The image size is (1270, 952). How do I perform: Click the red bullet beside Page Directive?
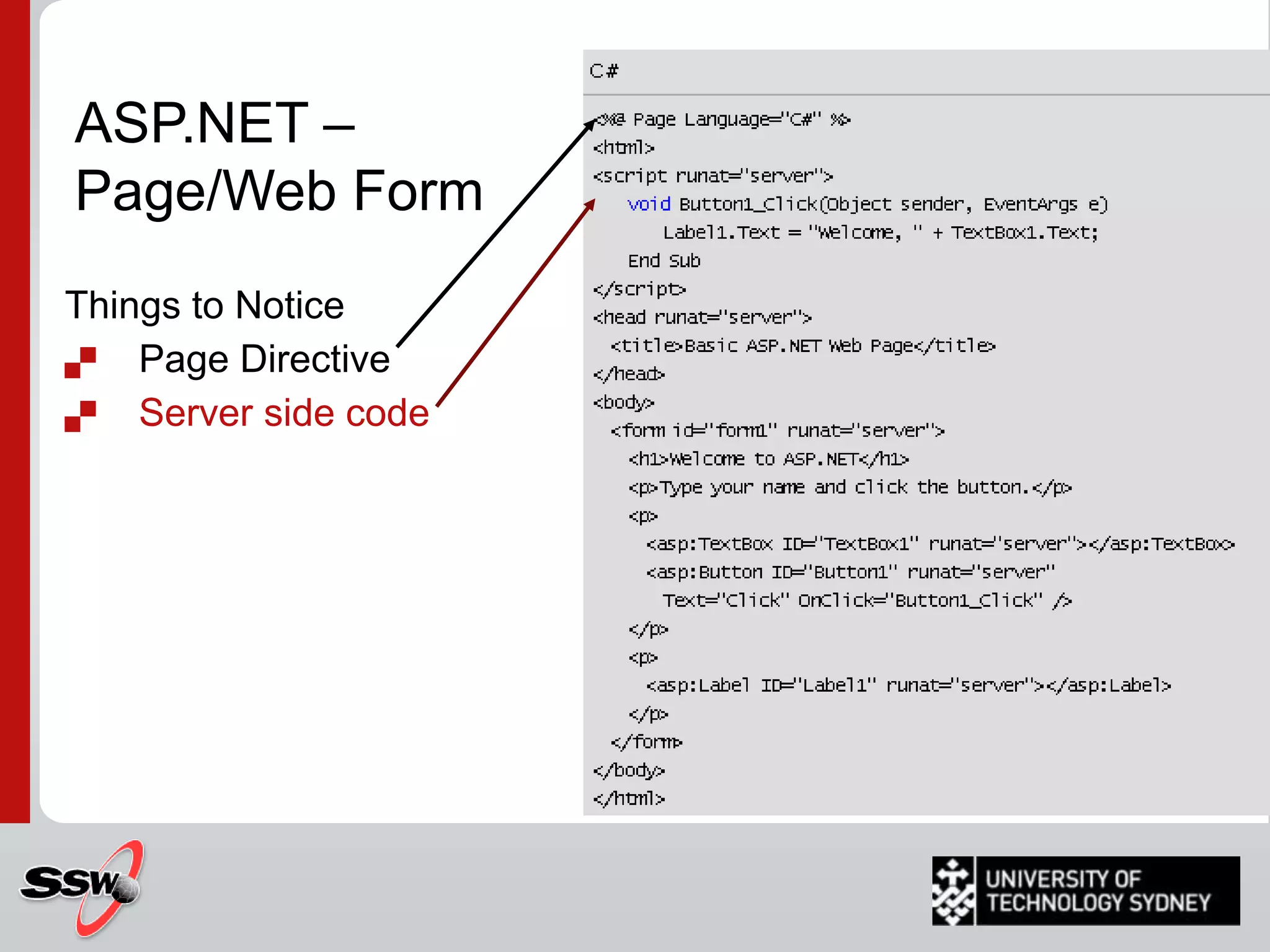pos(81,362)
